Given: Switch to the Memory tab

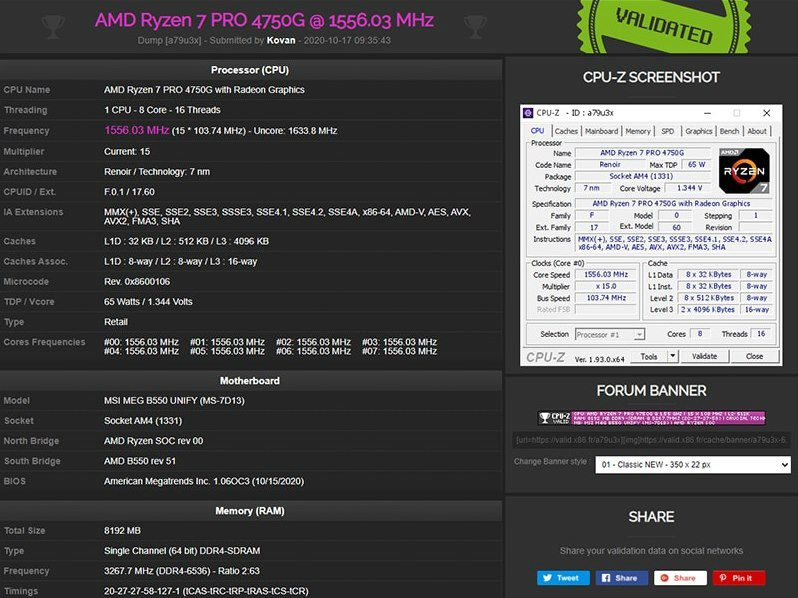Looking at the screenshot, I should (x=638, y=131).
